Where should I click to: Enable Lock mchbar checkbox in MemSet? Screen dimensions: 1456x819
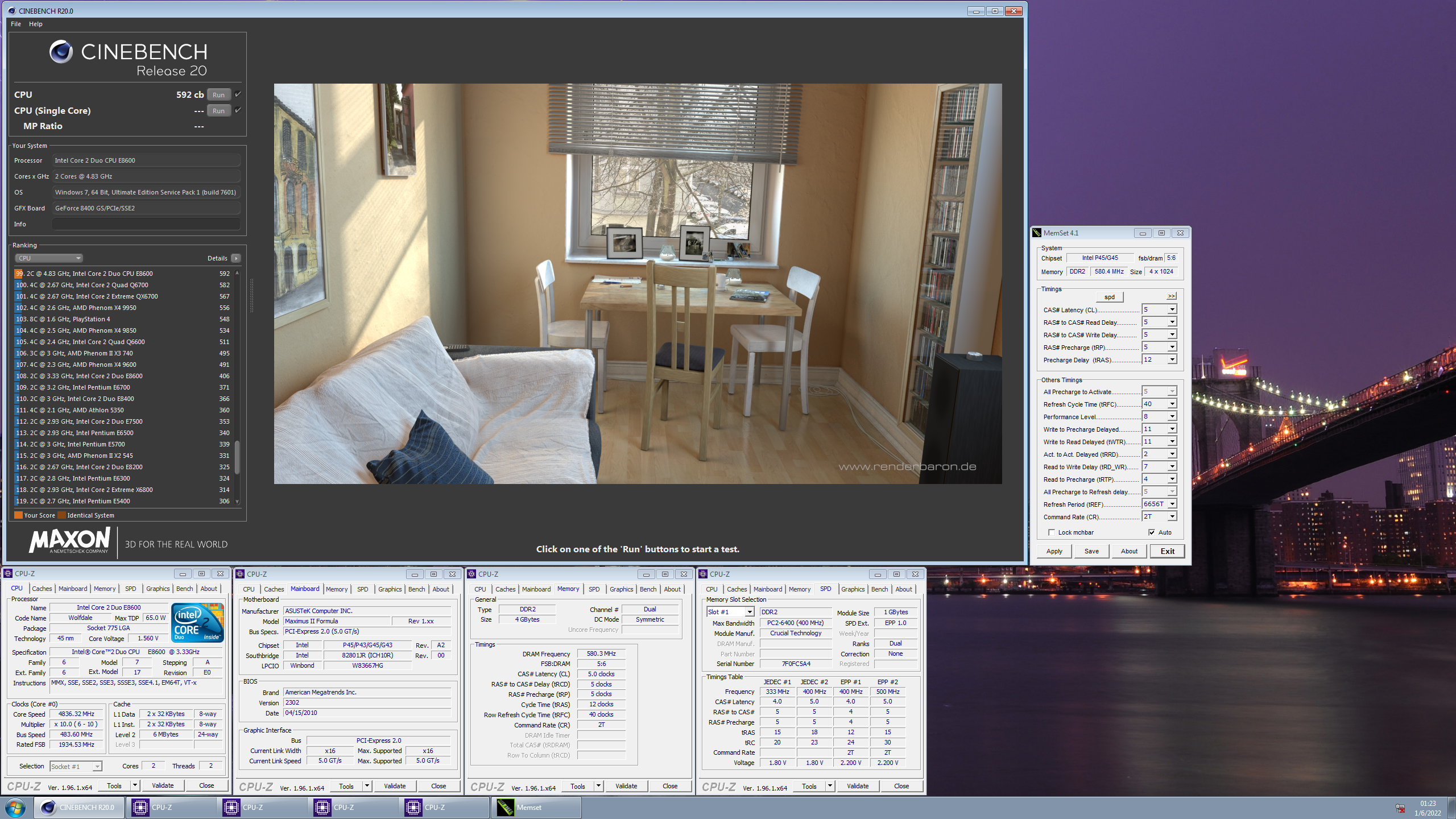coord(1051,533)
